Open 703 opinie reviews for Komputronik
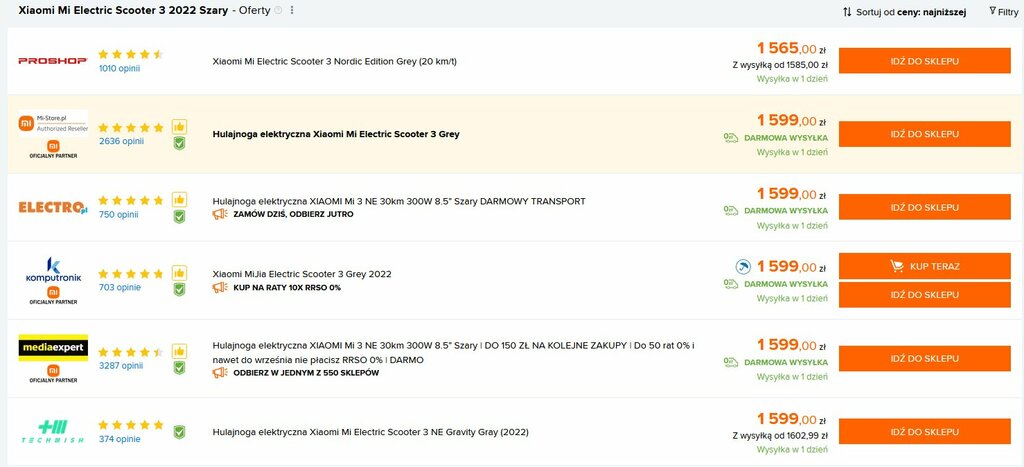This screenshot has width=1024, height=467. (120, 287)
